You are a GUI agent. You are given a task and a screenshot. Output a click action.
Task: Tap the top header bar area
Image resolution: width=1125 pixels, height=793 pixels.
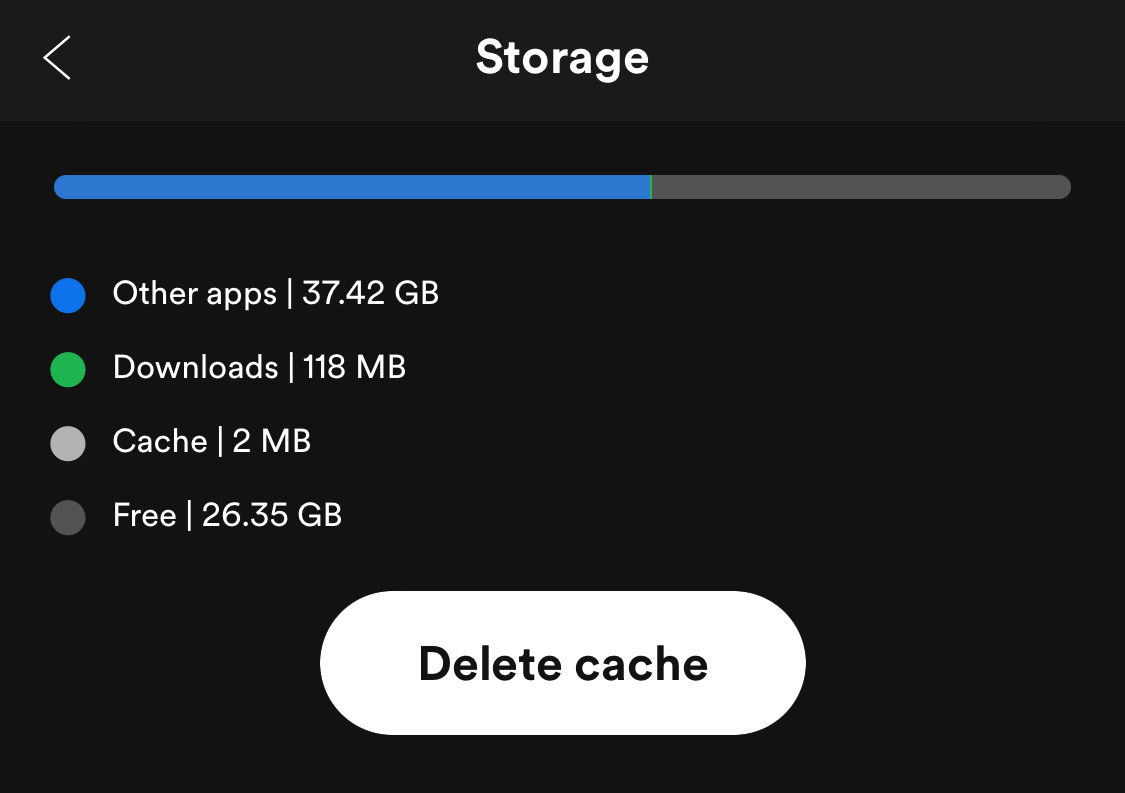coord(562,60)
